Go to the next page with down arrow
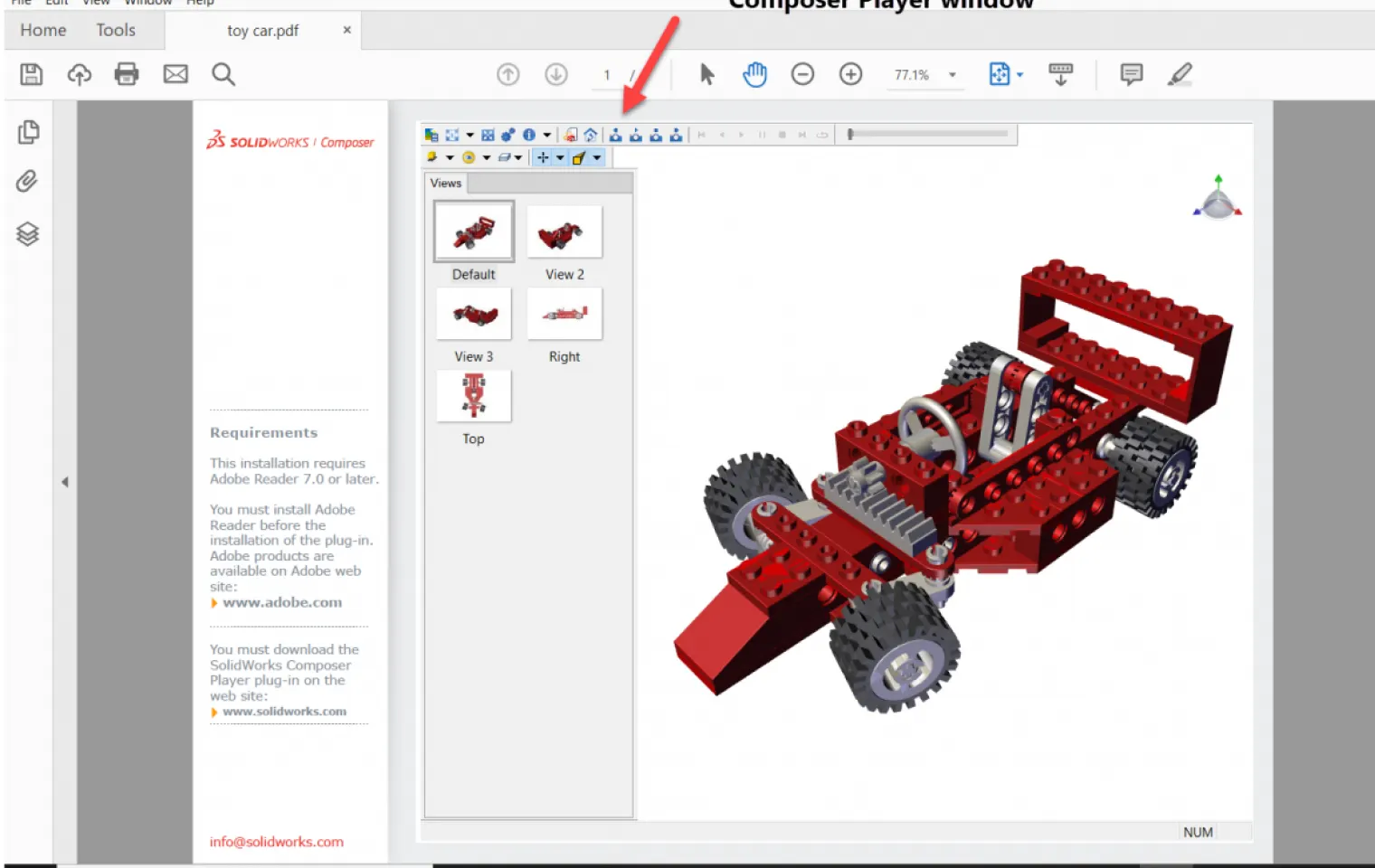The width and height of the screenshot is (1375, 868). (556, 74)
